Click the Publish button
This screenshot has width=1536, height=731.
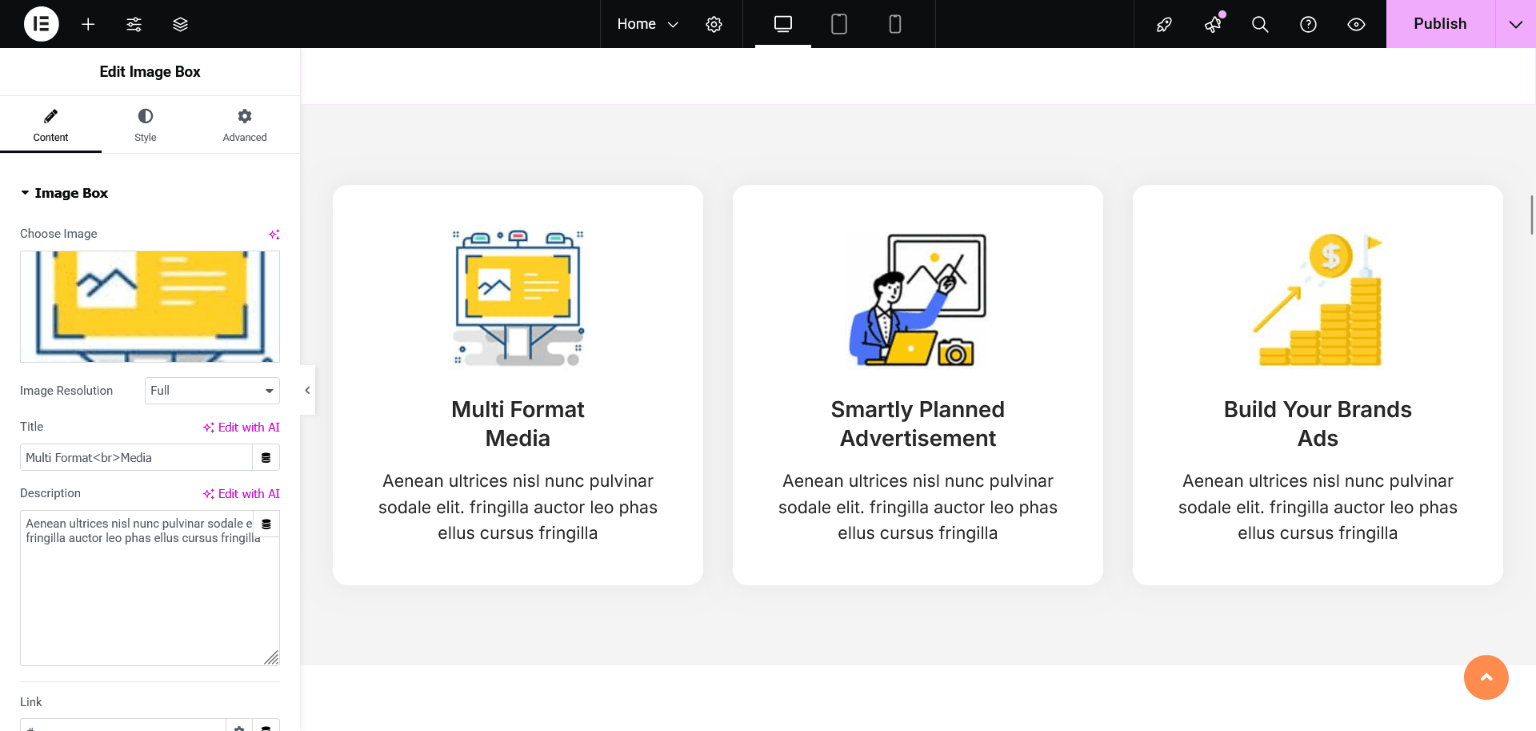(x=1439, y=24)
